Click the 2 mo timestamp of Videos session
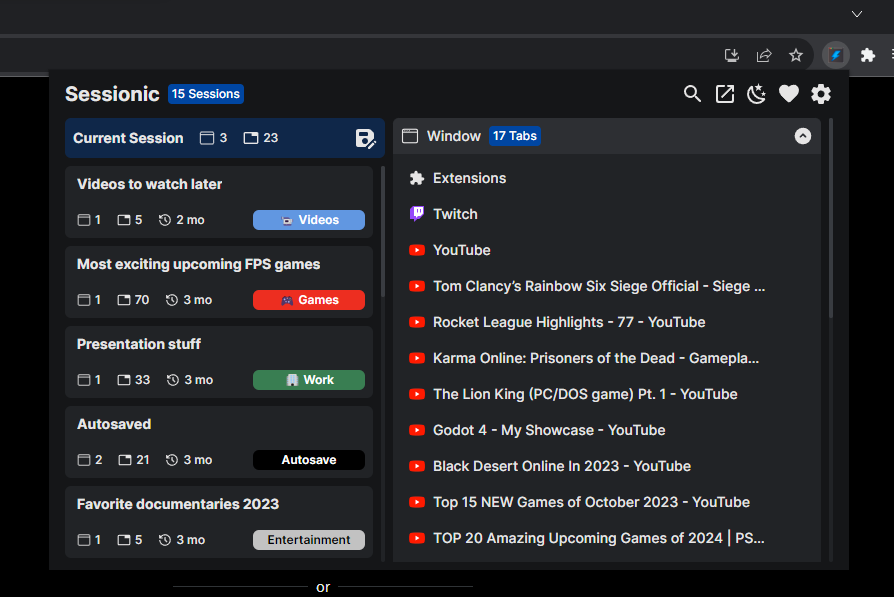The image size is (894, 597). coord(182,220)
